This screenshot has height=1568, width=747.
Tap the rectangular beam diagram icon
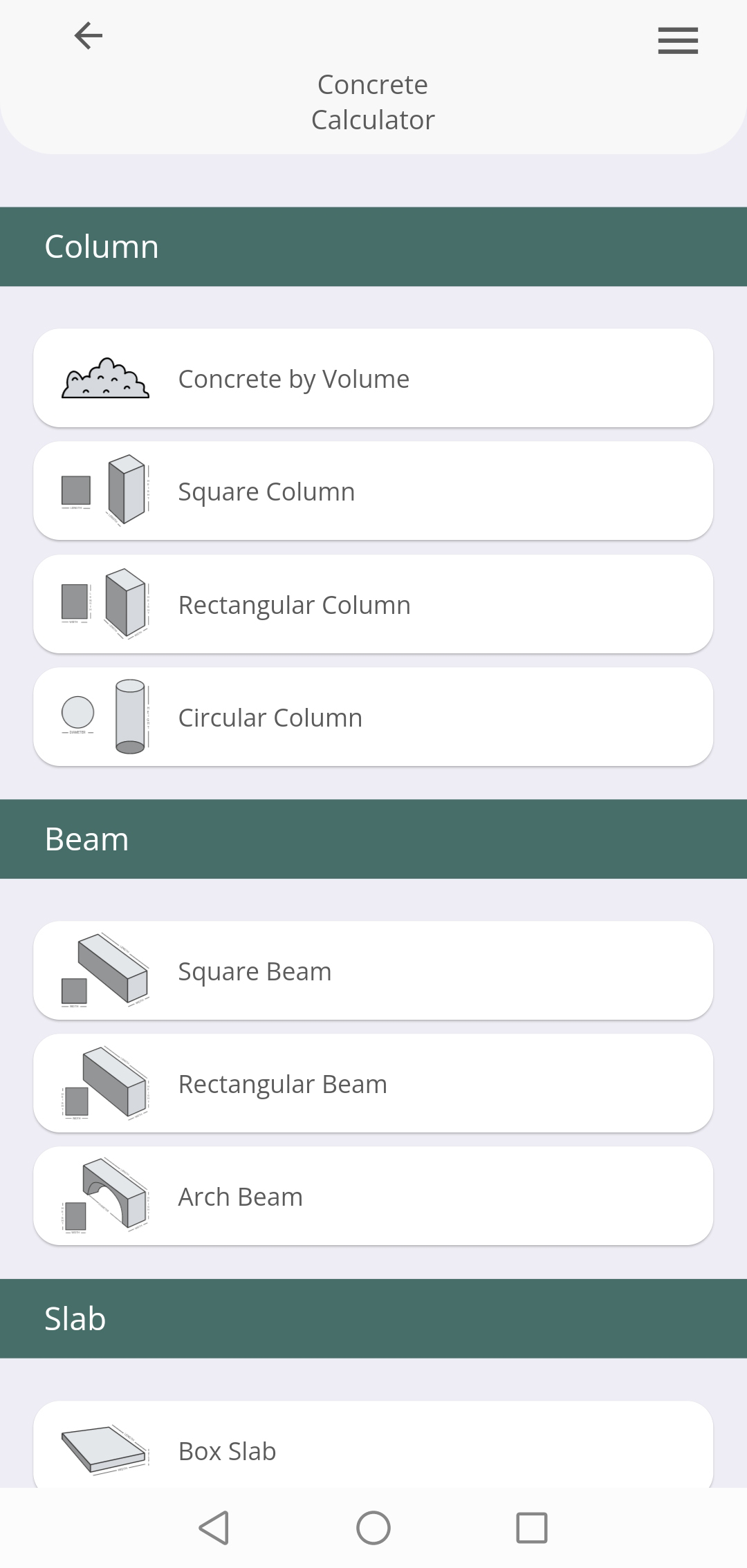click(x=105, y=1083)
